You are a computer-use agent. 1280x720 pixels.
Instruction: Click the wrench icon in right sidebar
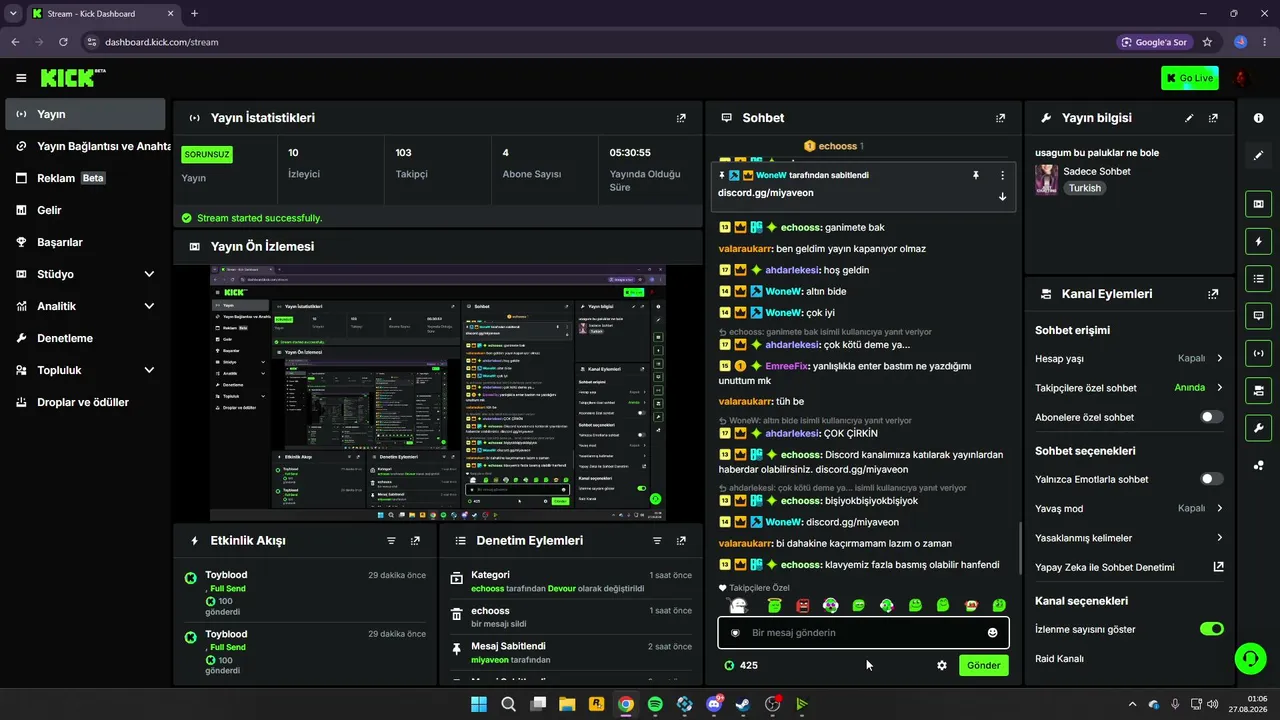pos(1258,427)
